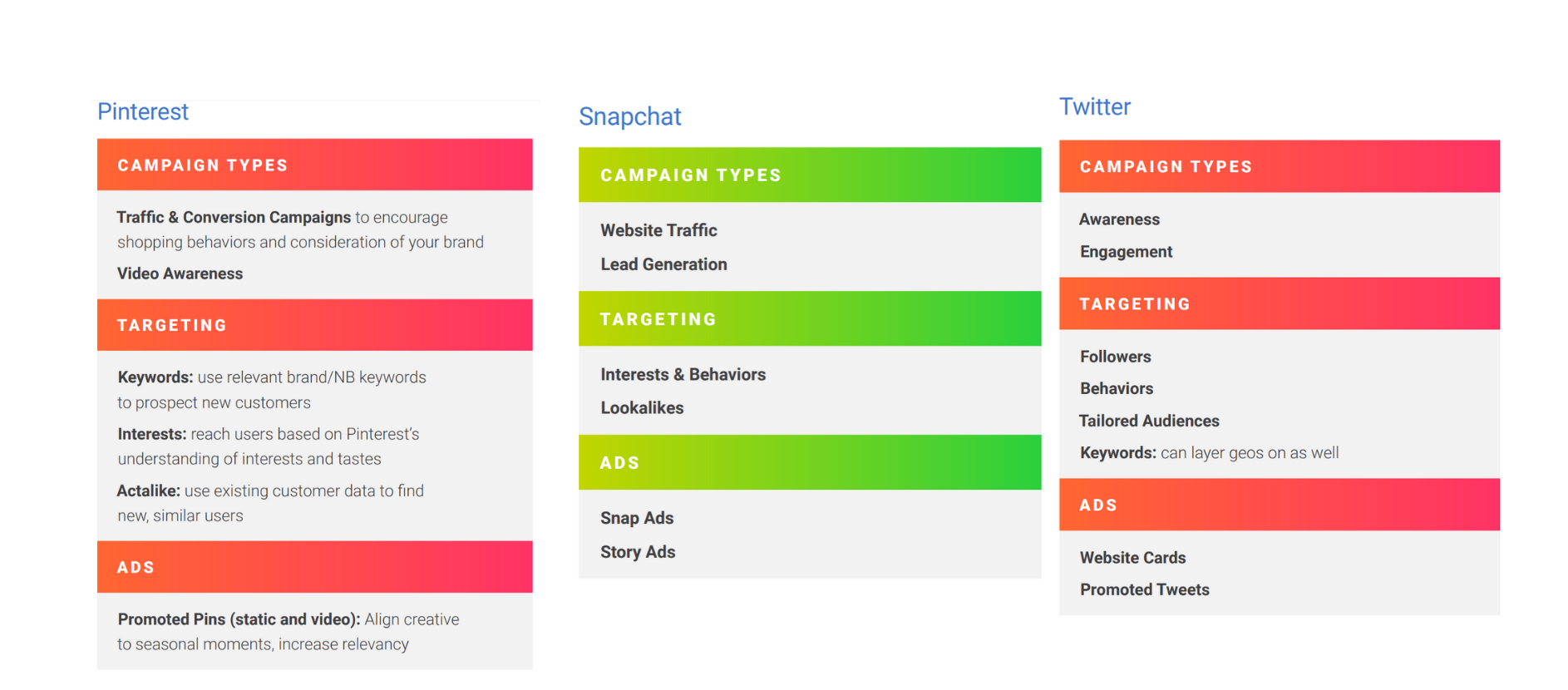Image resolution: width=1568 pixels, height=690 pixels.
Task: Select Promoted Tweets item
Action: (1144, 589)
